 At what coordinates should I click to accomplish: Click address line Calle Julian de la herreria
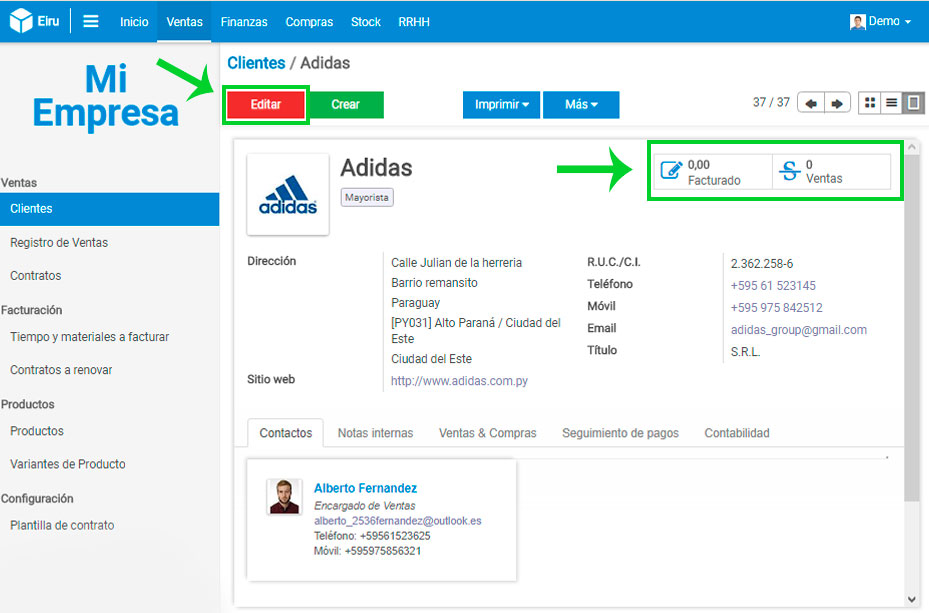pyautogui.click(x=456, y=262)
